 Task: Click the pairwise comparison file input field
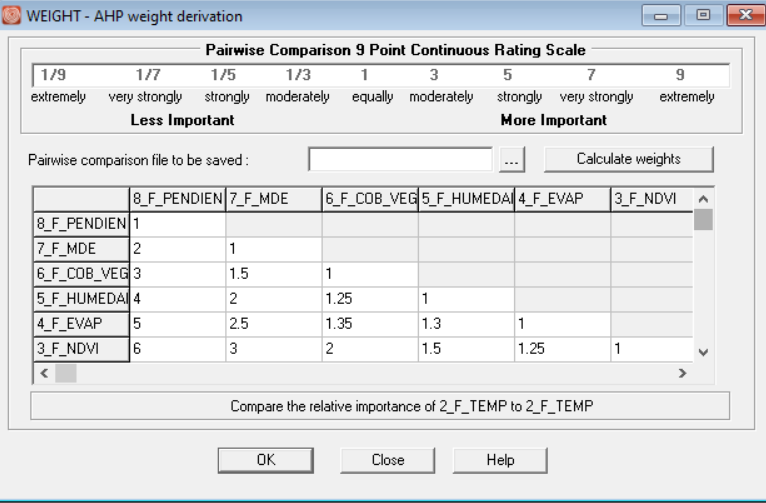[401, 159]
